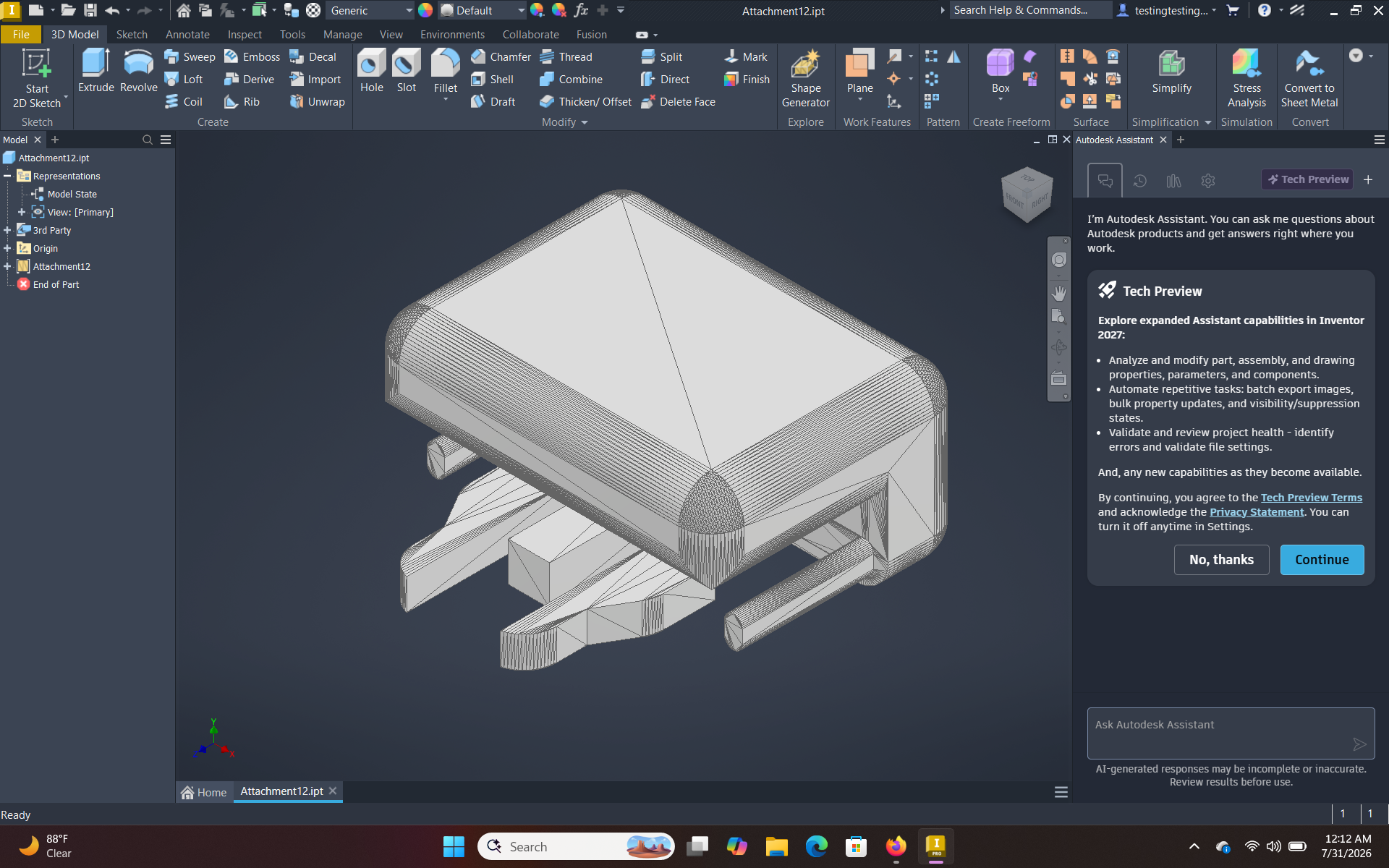Click the No, thanks button
1389x868 pixels.
click(x=1221, y=560)
